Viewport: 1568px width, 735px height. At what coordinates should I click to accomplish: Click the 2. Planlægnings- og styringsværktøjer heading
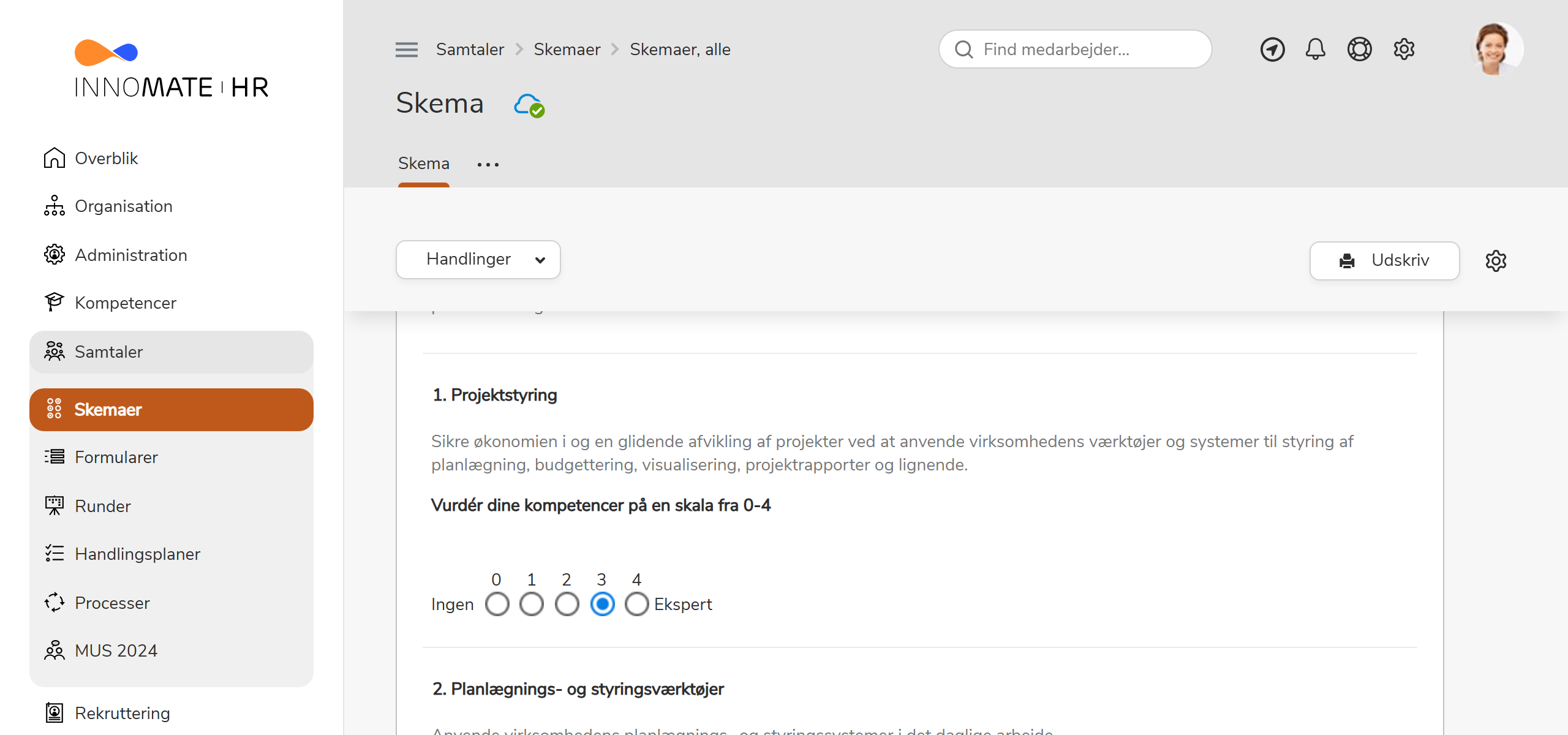pos(578,689)
